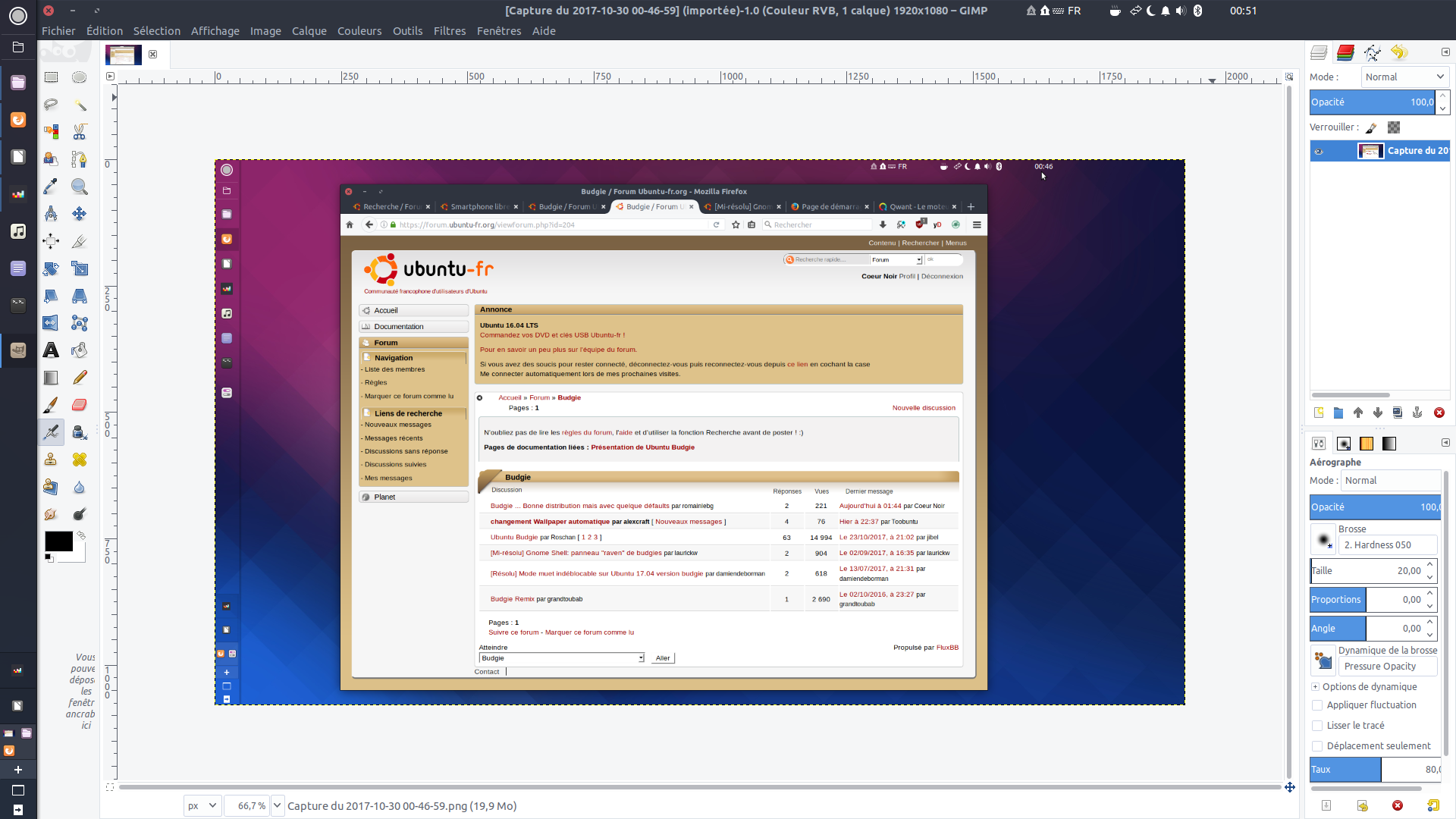Open the px unit dropdown
1456x819 pixels.
click(x=202, y=805)
